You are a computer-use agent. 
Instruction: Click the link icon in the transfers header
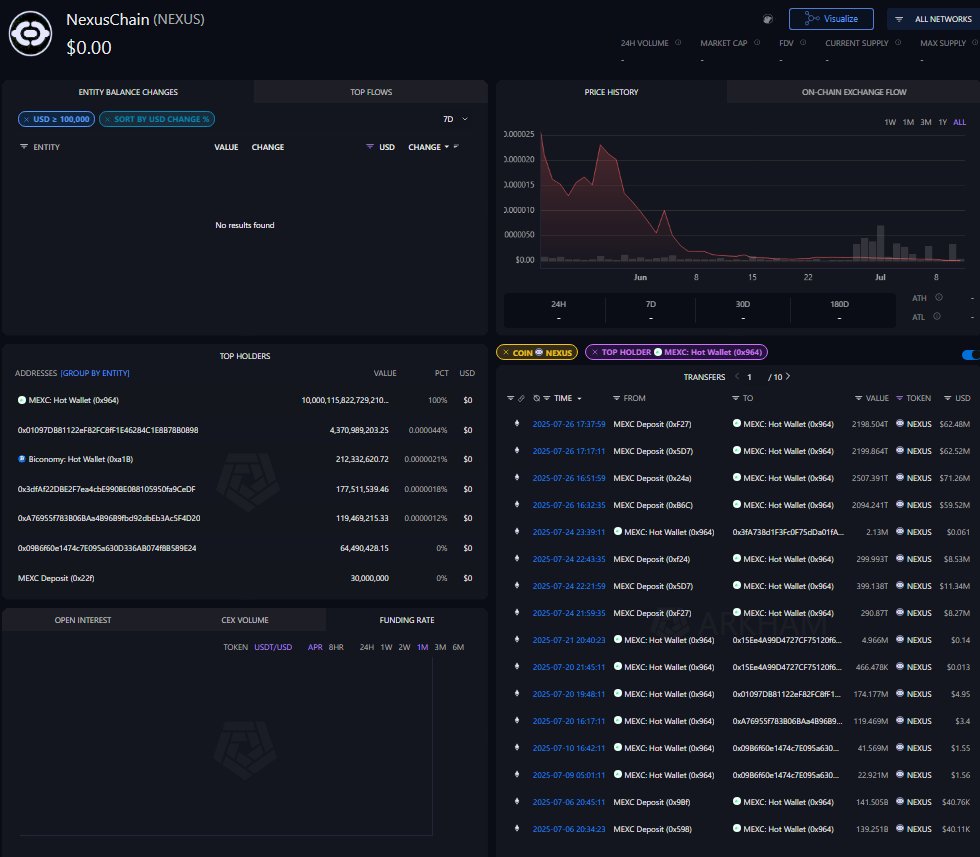point(521,398)
